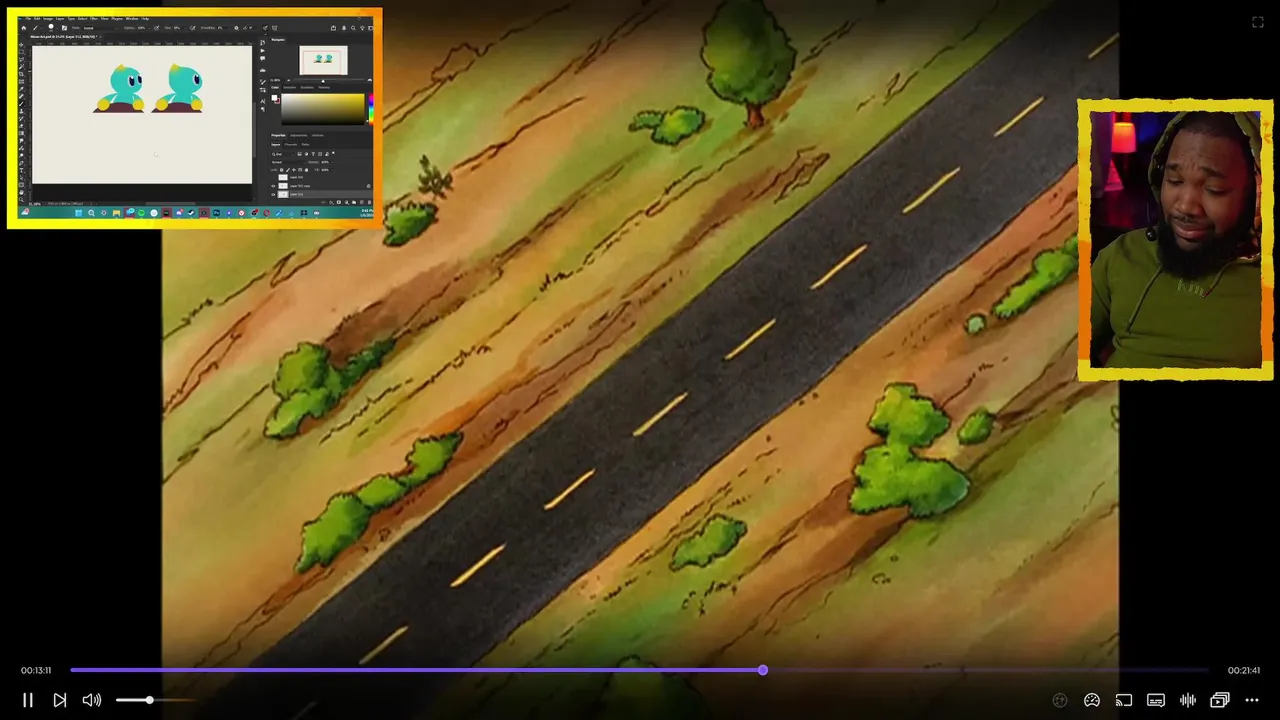Image resolution: width=1280 pixels, height=720 pixels.
Task: Select the Zoom tool in Photoshop inset
Action: pyautogui.click(x=21, y=200)
